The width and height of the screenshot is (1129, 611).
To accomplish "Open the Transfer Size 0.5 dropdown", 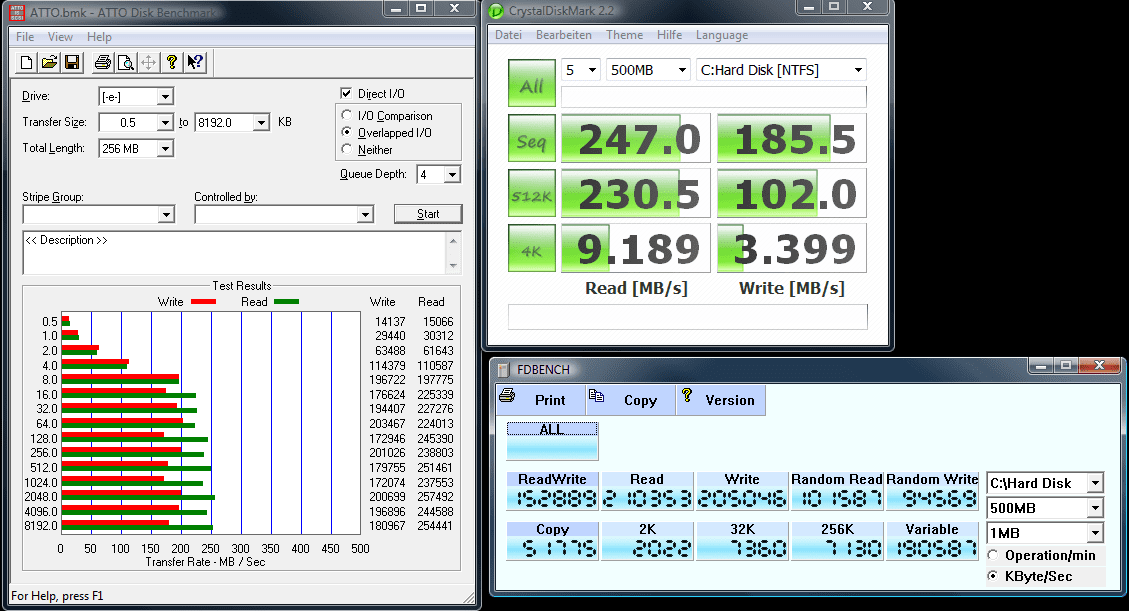I will click(165, 122).
